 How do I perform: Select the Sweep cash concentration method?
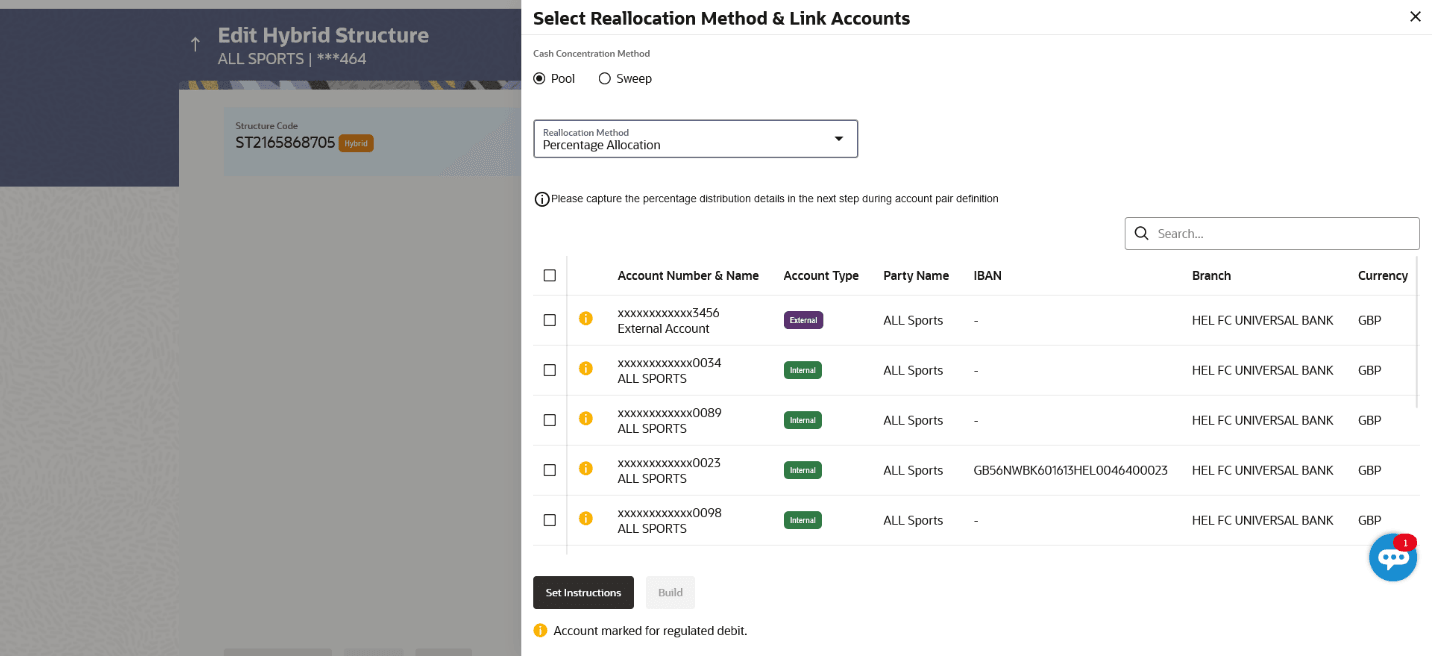click(x=605, y=79)
